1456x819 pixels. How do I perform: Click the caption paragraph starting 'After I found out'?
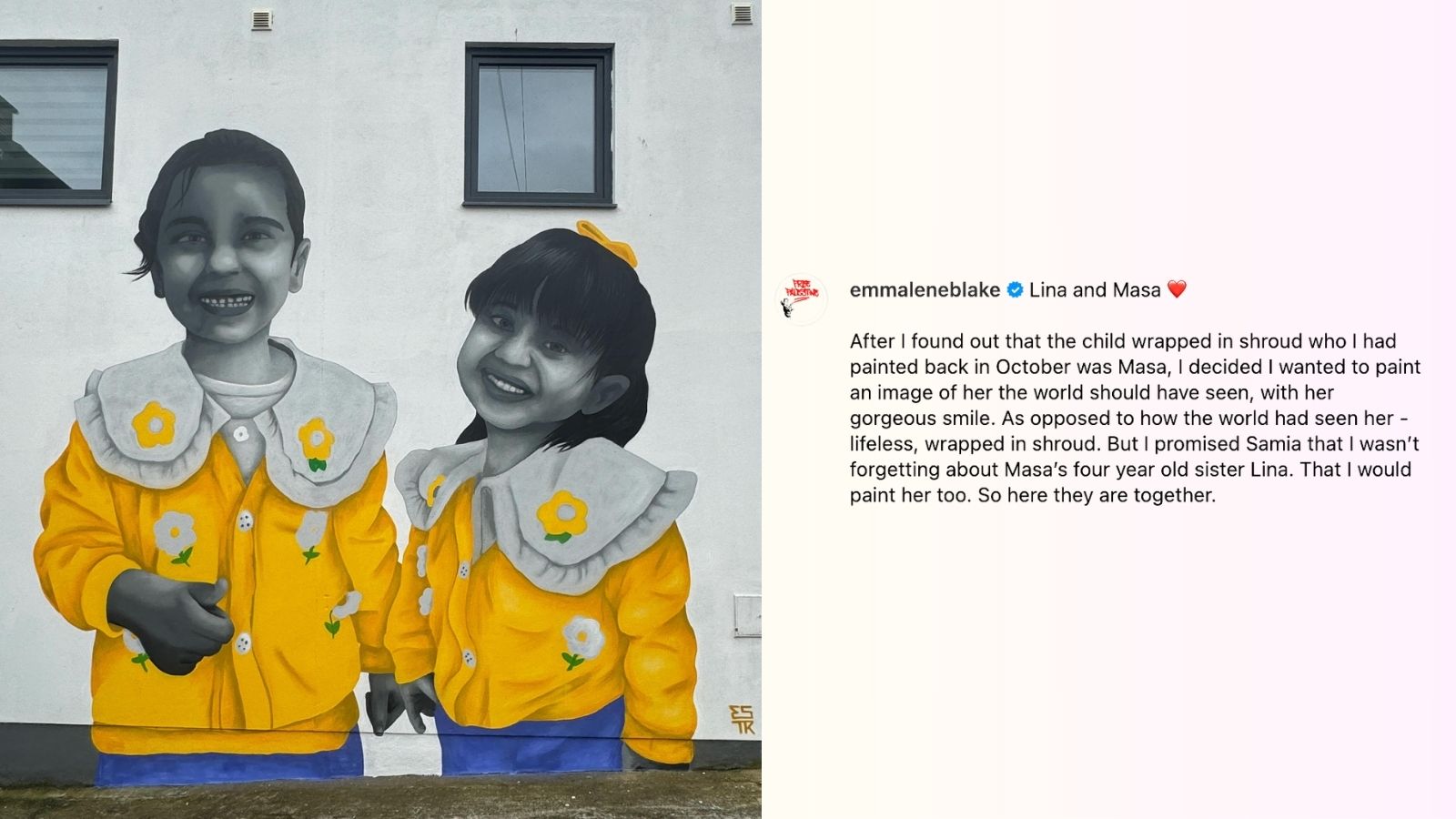click(x=1135, y=418)
